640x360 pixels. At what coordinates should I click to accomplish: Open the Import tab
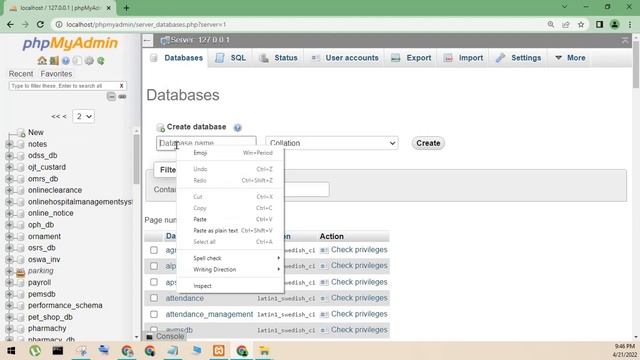464,58
